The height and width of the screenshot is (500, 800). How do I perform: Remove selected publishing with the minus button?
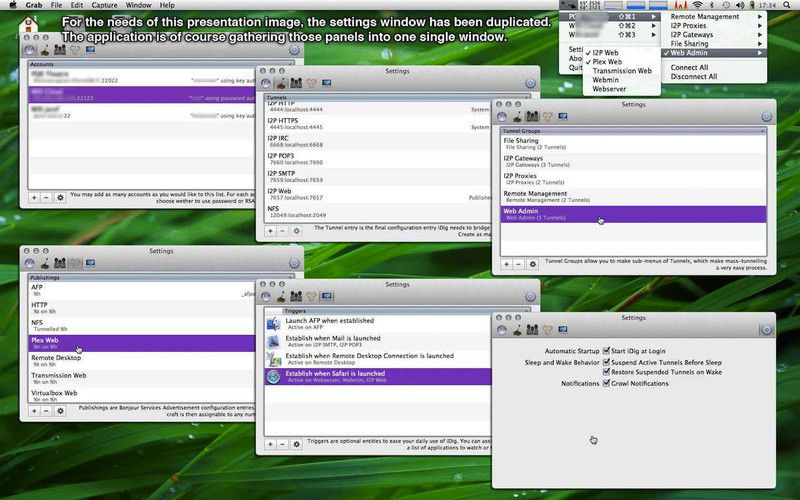pos(46,411)
